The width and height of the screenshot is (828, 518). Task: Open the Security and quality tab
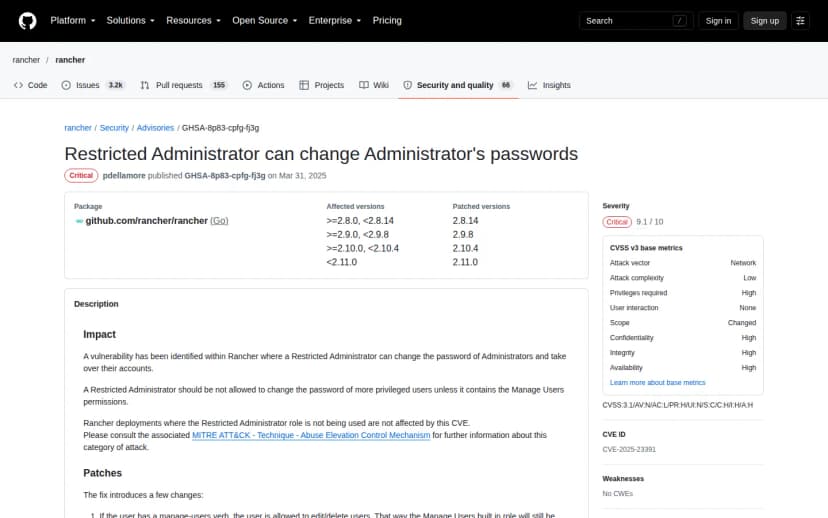point(458,85)
